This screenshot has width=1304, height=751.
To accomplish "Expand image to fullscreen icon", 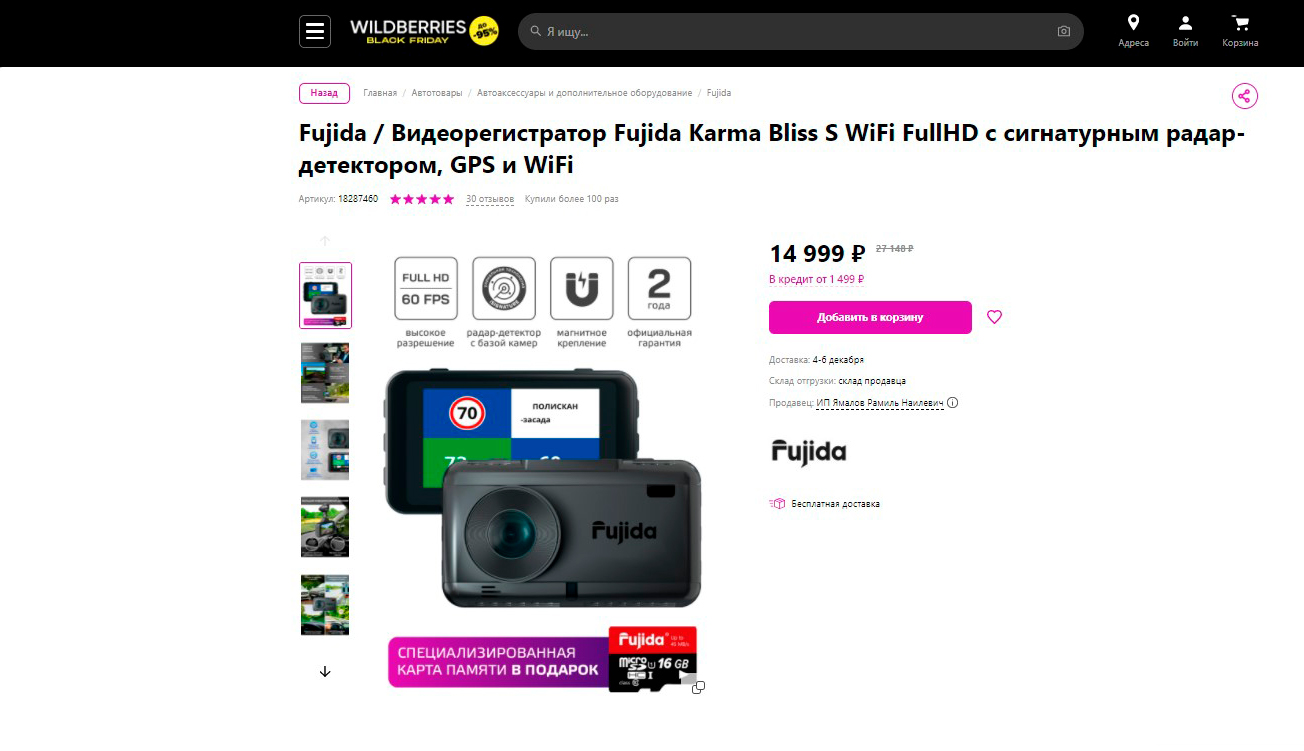I will (x=698, y=687).
